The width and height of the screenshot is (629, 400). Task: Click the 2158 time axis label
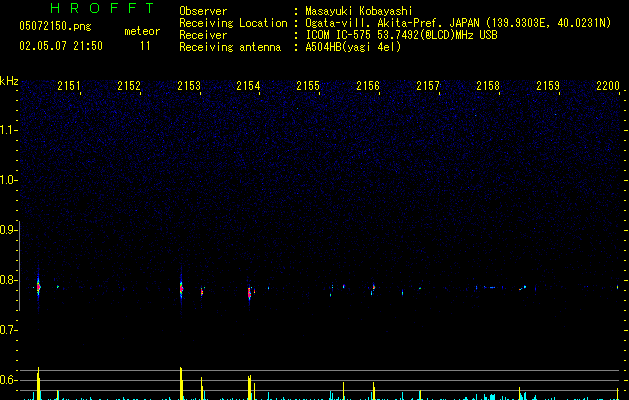pyautogui.click(x=488, y=85)
